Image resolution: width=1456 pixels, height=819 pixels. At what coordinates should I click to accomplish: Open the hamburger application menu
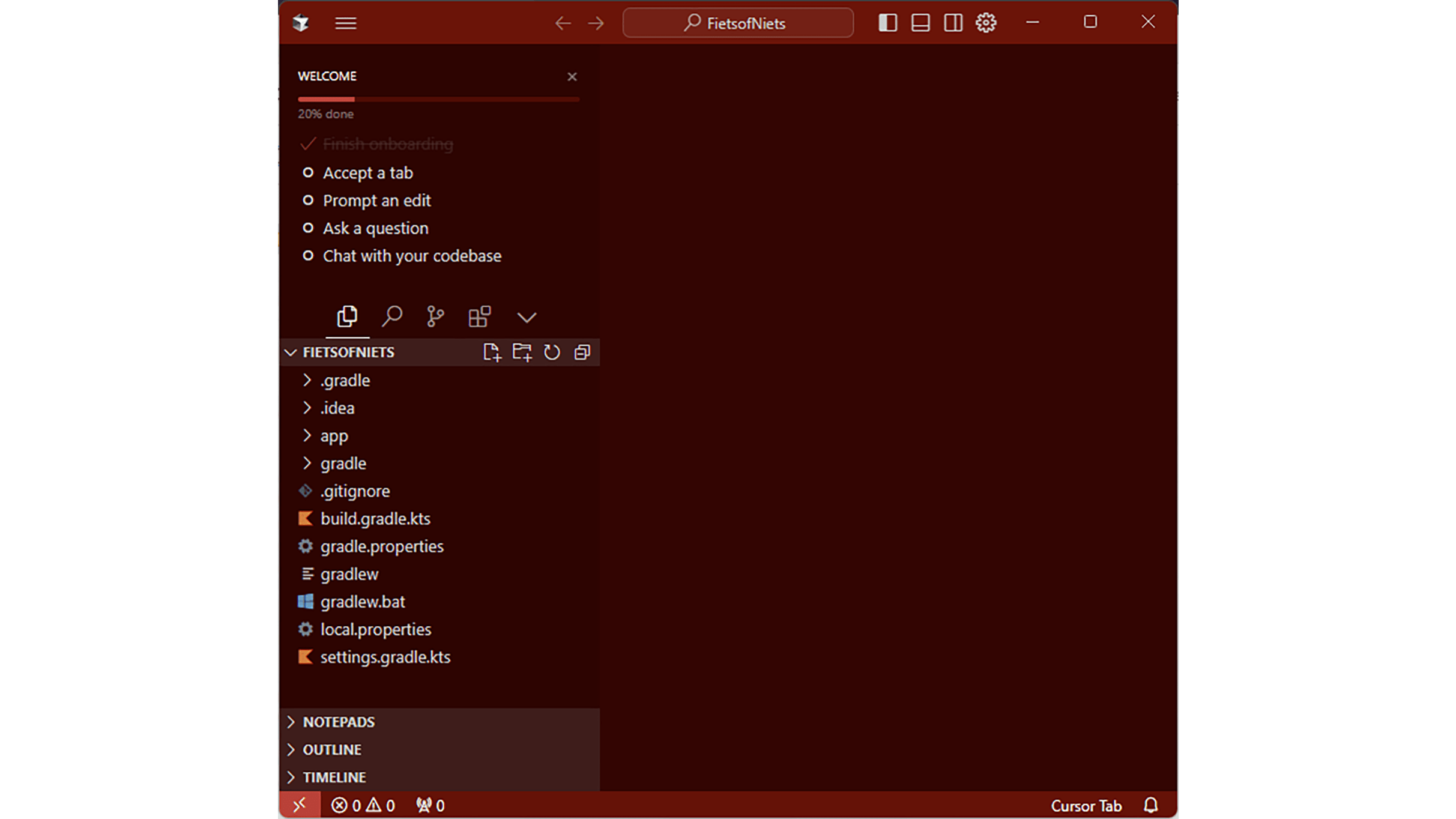coord(345,23)
